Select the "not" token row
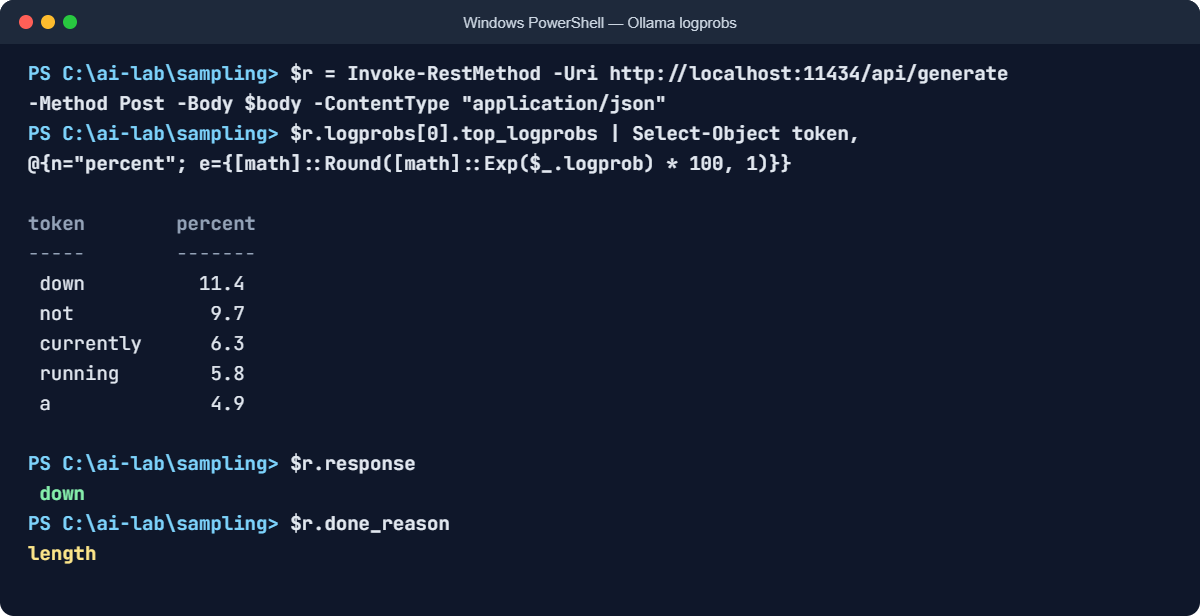 pyautogui.click(x=142, y=313)
